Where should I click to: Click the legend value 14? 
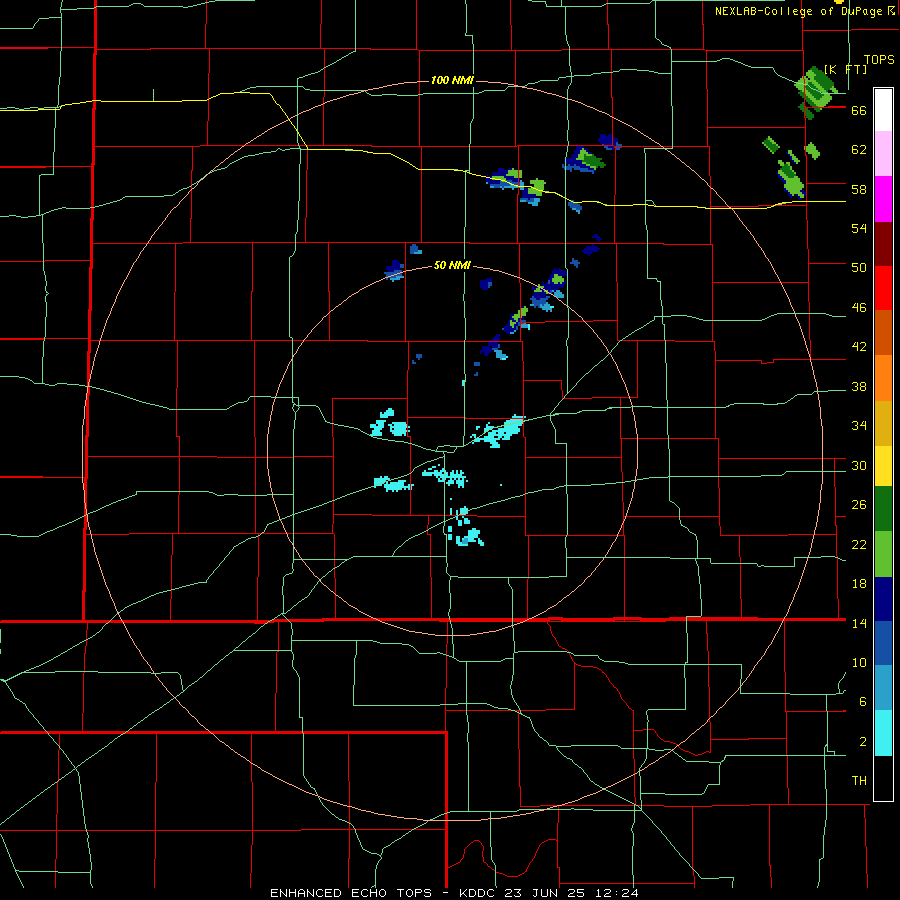coord(859,623)
